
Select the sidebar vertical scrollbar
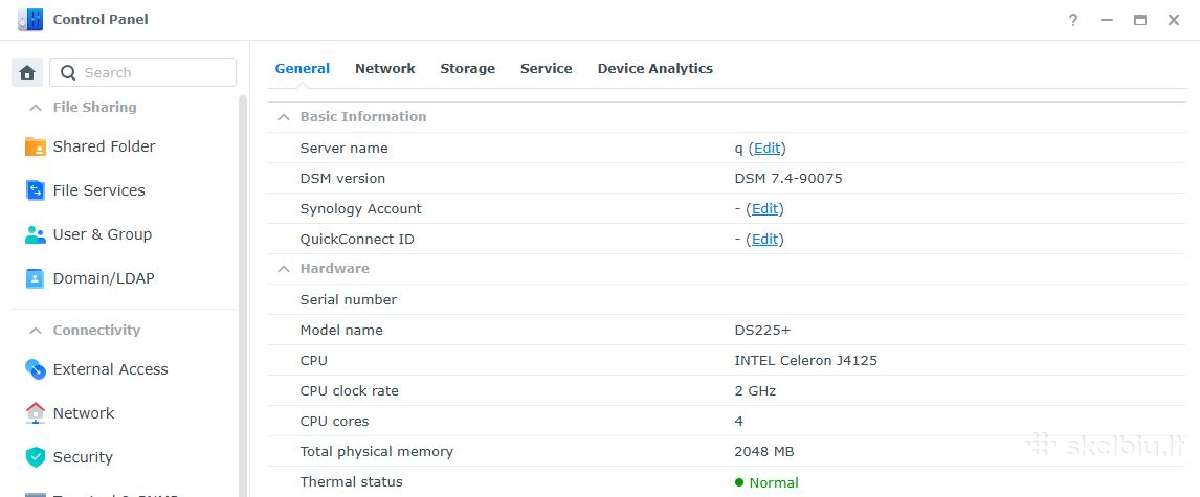pyautogui.click(x=243, y=295)
